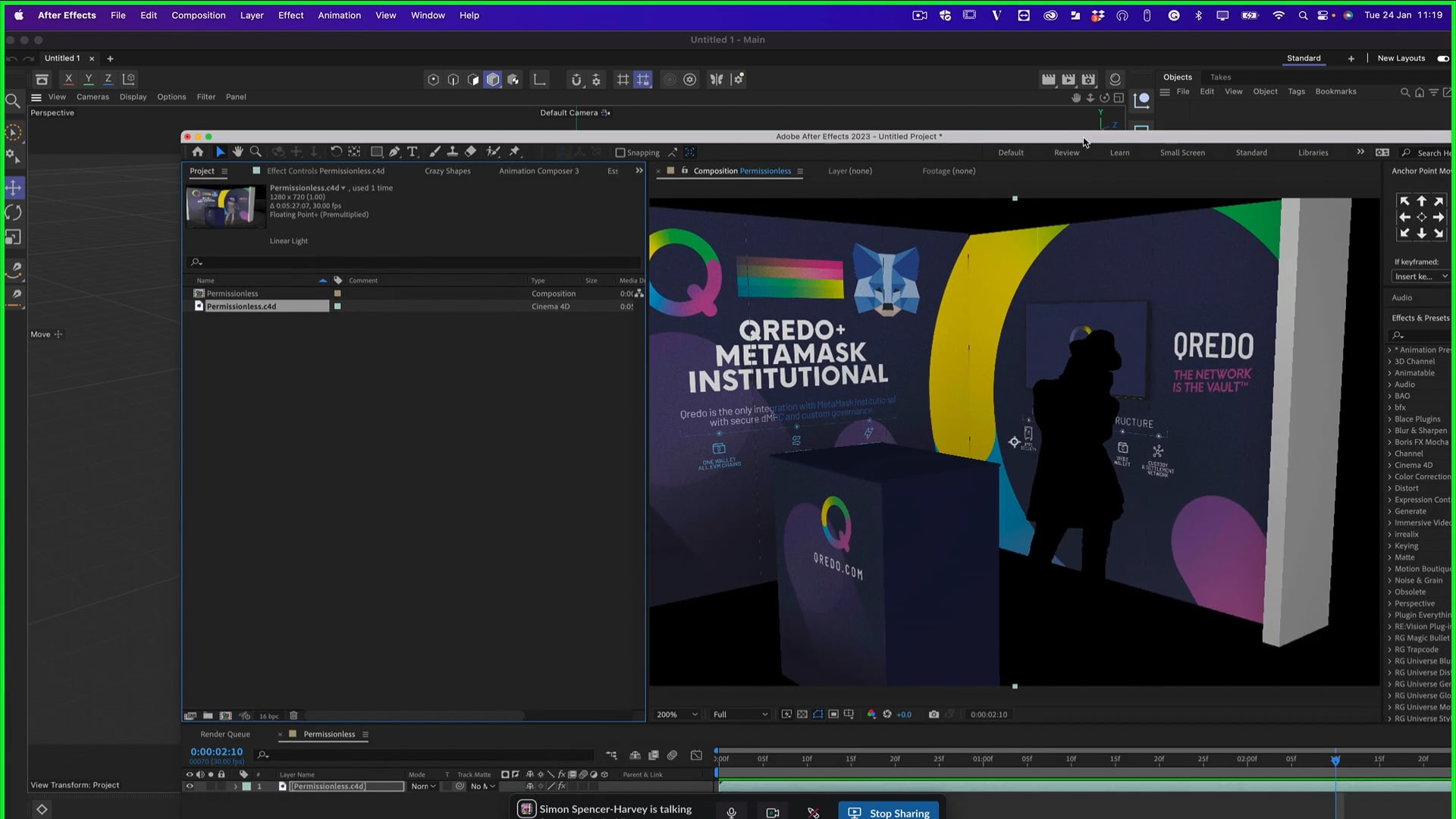This screenshot has width=1456, height=819.
Task: Take a snapshot with the camera icon
Action: 934,714
